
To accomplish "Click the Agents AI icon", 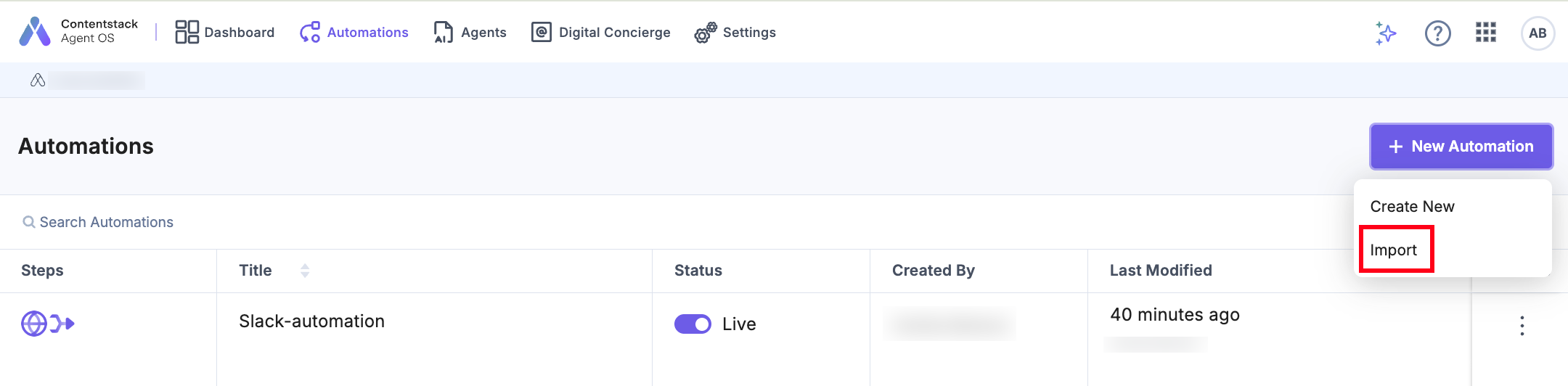I will click(x=443, y=32).
